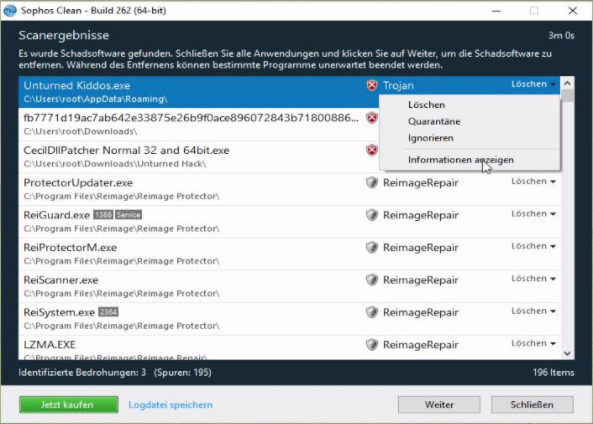Click the shield icon on the LZMA.EXE row

click(x=372, y=345)
